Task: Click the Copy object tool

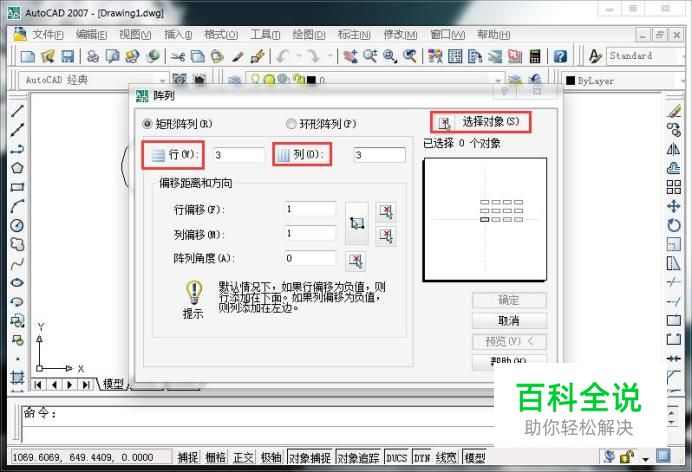Action: [x=673, y=130]
